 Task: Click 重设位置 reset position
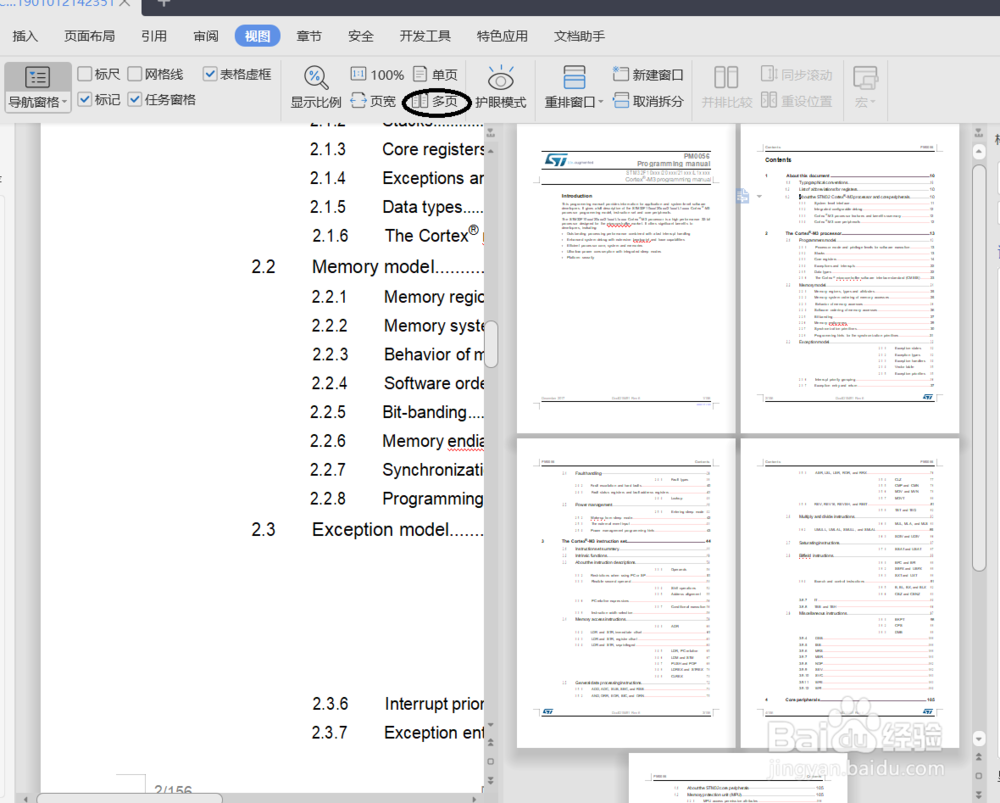pos(797,101)
